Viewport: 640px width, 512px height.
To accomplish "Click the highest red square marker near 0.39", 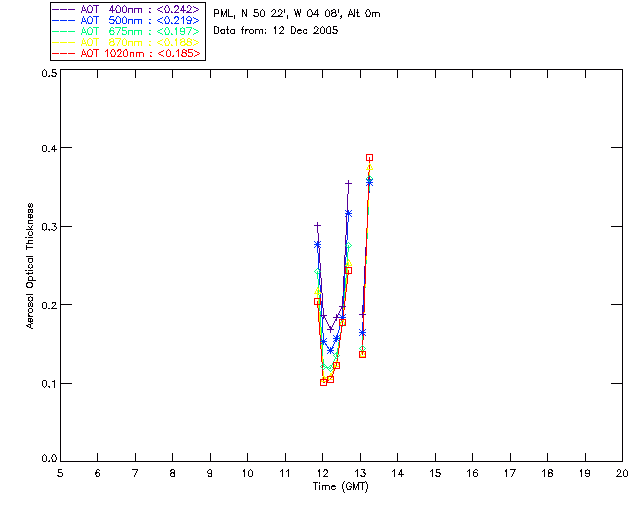I will point(369,158).
